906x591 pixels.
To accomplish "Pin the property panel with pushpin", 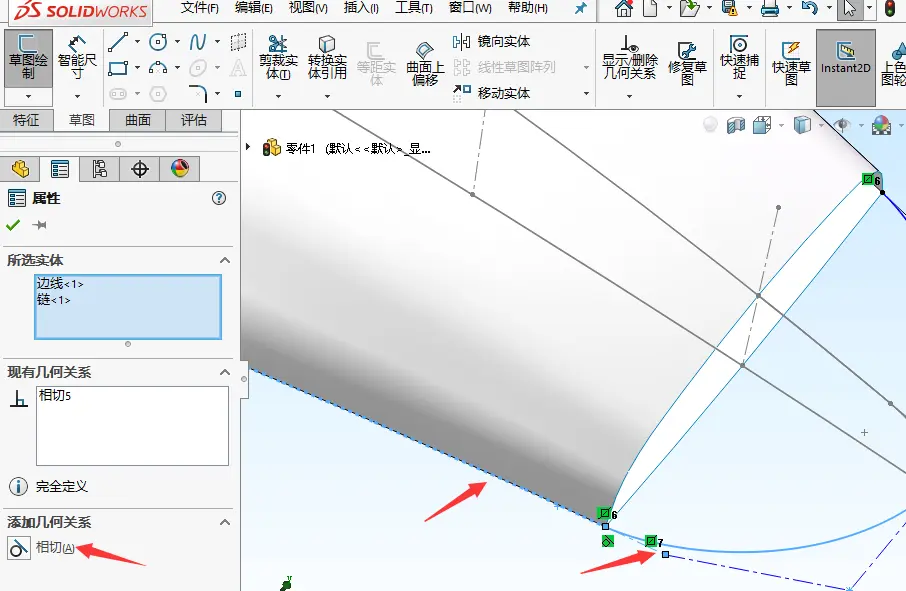I will pos(39,225).
